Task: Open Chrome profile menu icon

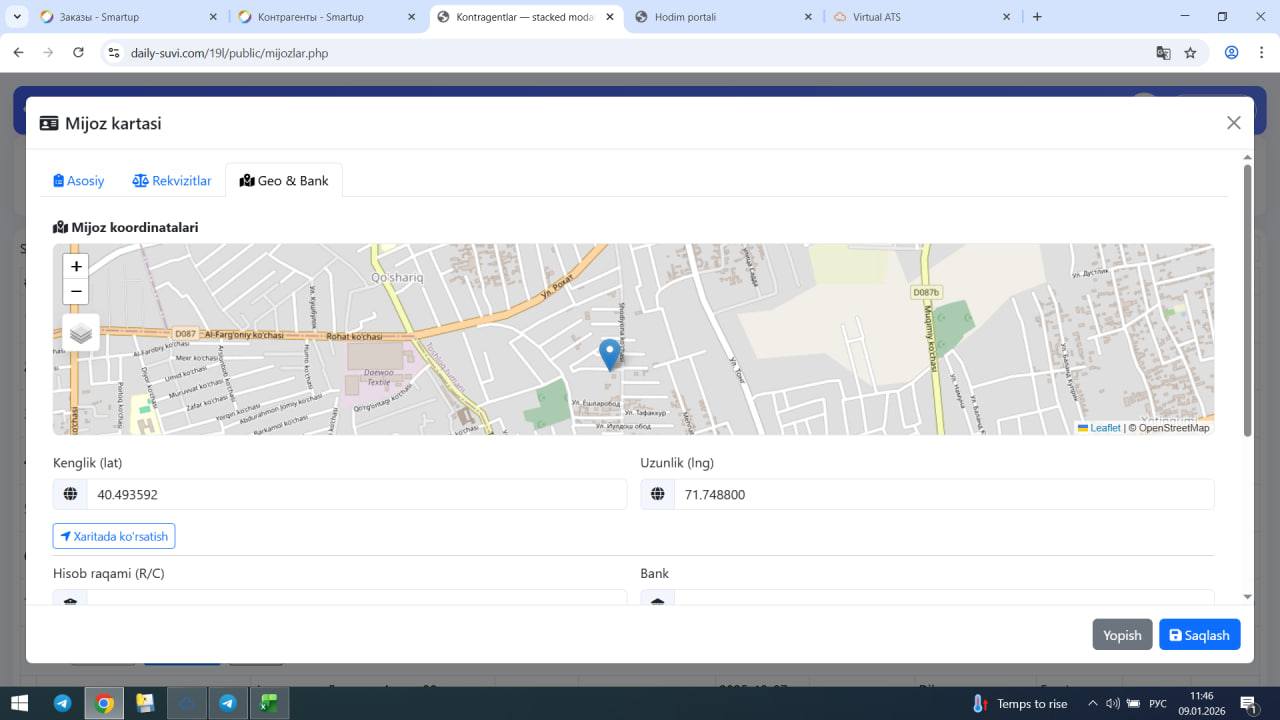Action: (x=1231, y=53)
